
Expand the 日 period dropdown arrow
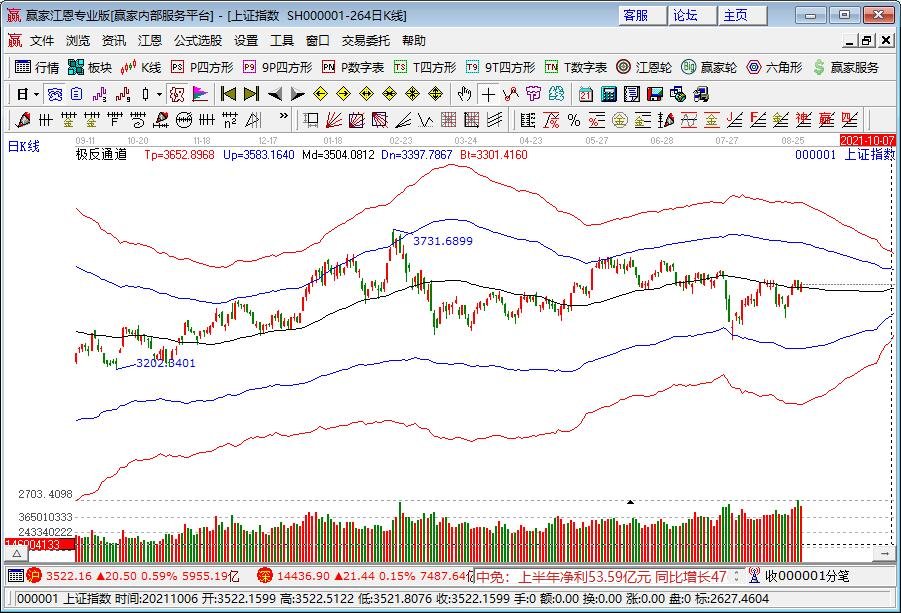point(36,94)
